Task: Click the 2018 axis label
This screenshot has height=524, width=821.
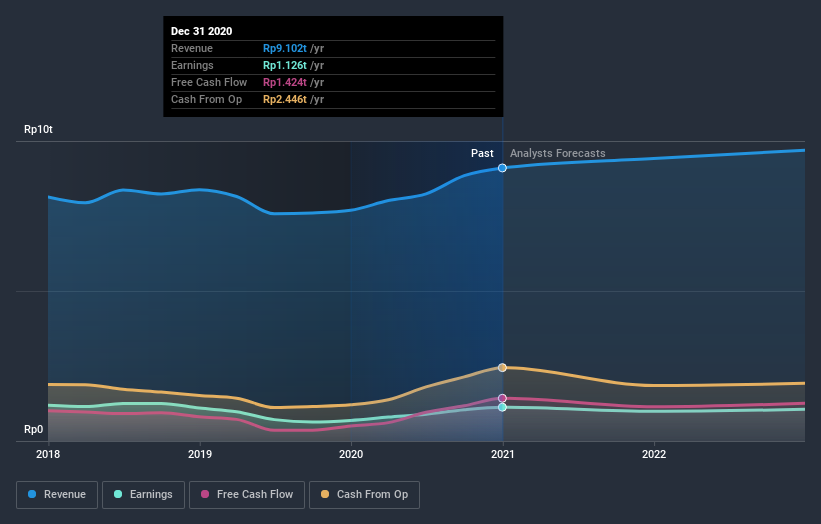Action: (48, 454)
